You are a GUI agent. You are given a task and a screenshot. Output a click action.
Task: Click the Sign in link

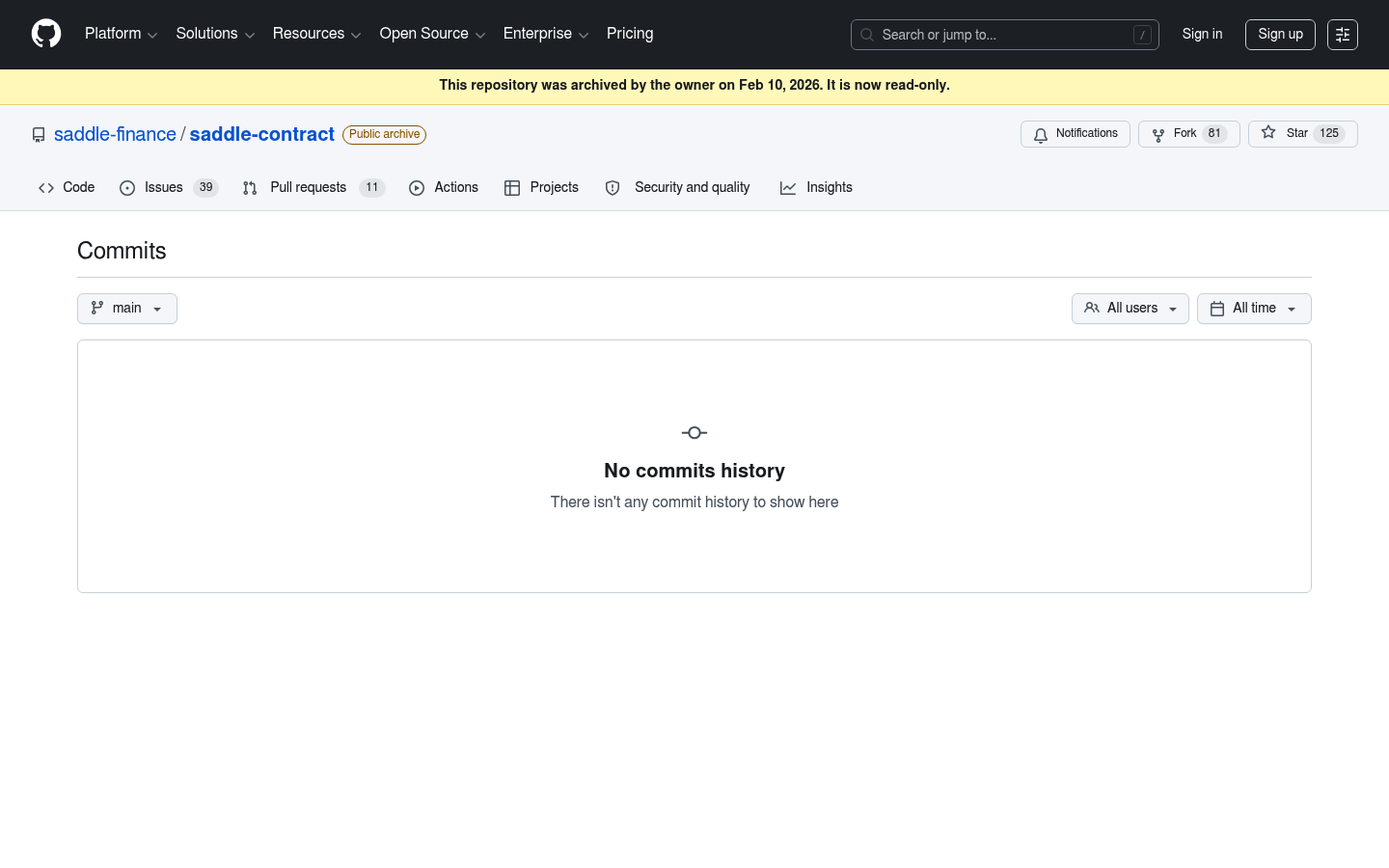(x=1202, y=34)
